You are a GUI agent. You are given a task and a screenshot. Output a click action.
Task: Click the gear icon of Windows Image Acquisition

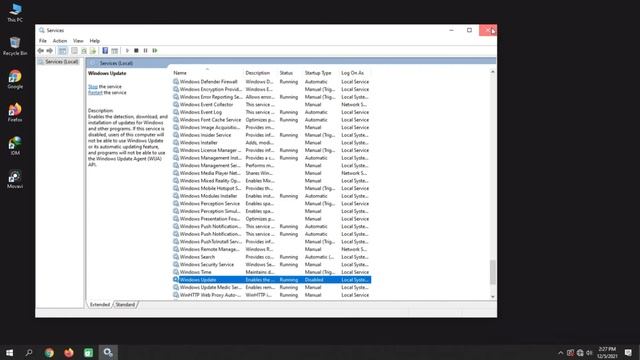pos(176,127)
